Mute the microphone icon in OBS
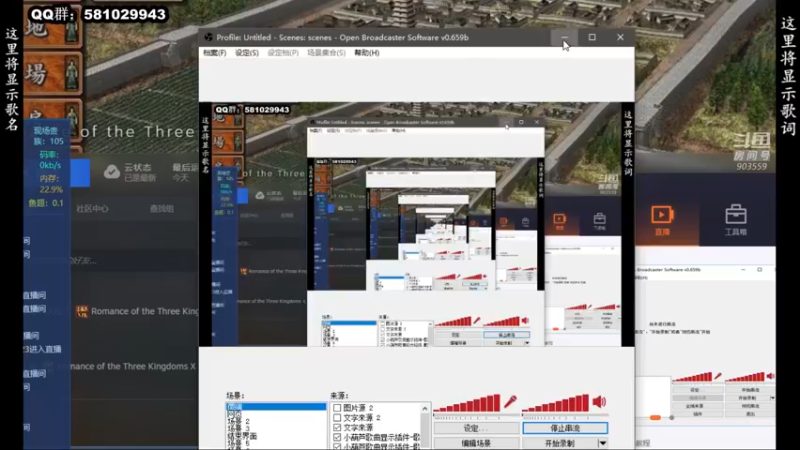The image size is (800, 450). point(510,402)
